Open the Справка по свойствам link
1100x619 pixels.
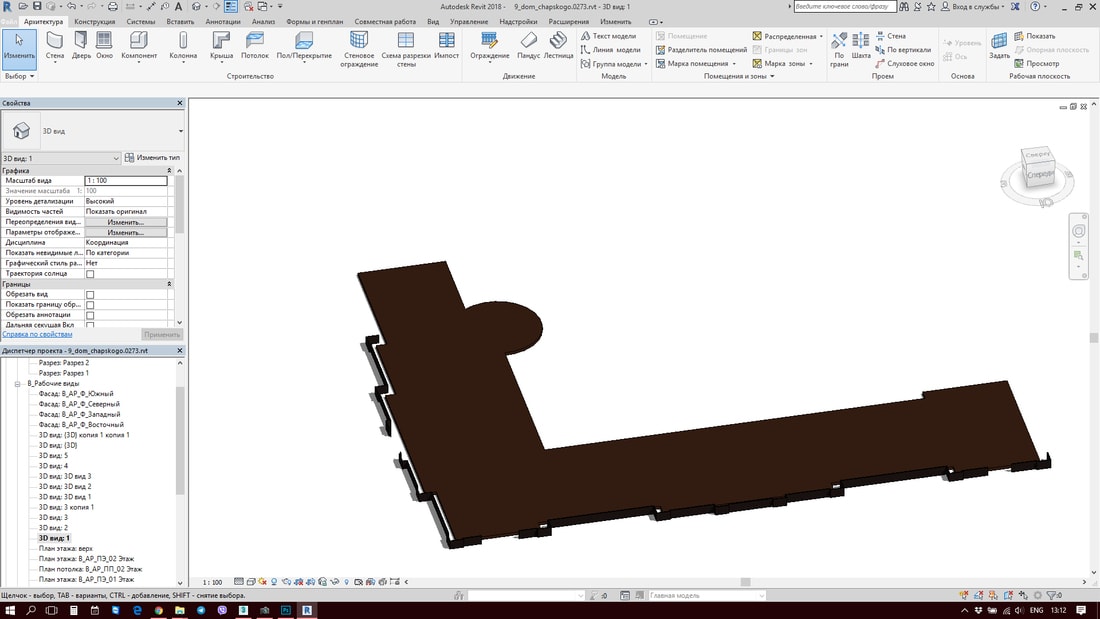[x=37, y=334]
